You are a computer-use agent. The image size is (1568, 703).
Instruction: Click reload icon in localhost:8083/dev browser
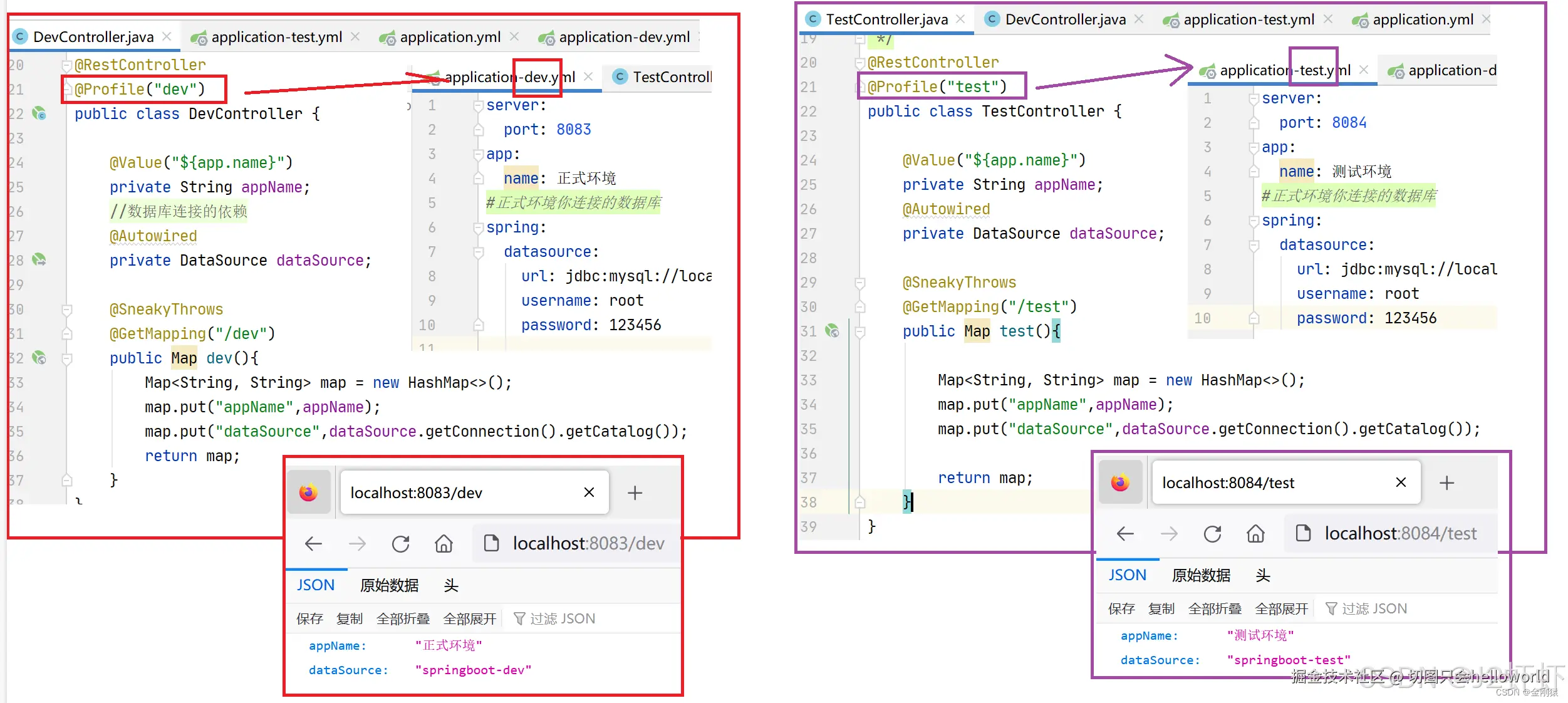[x=400, y=544]
